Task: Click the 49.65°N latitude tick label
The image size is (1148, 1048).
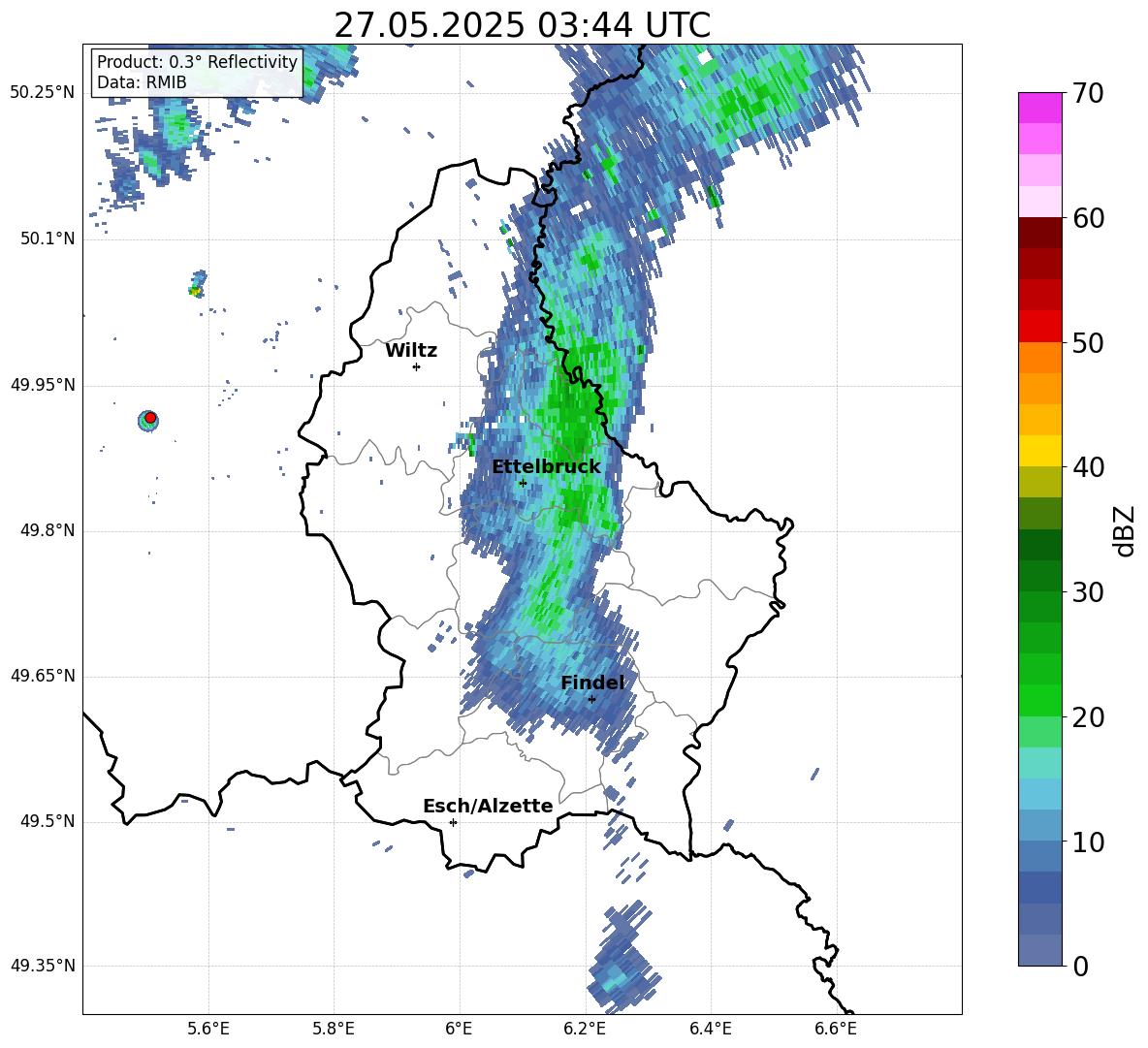Action: 43,677
